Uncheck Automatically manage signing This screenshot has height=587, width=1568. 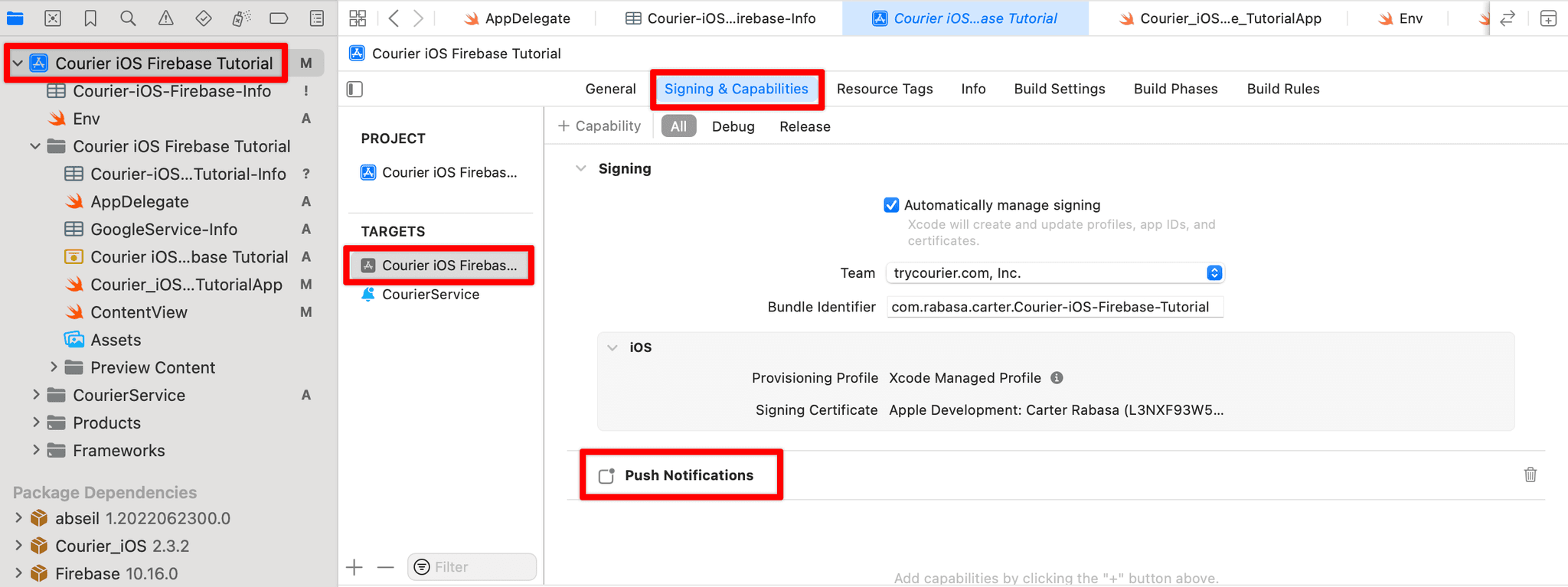(x=891, y=205)
